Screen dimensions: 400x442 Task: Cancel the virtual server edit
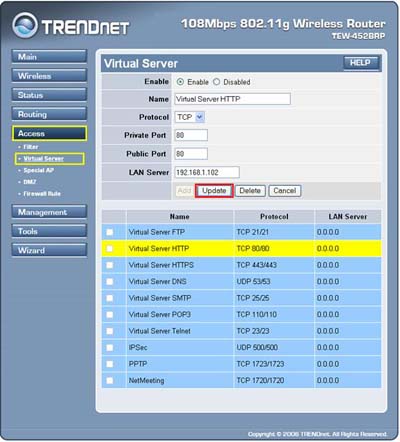[285, 191]
